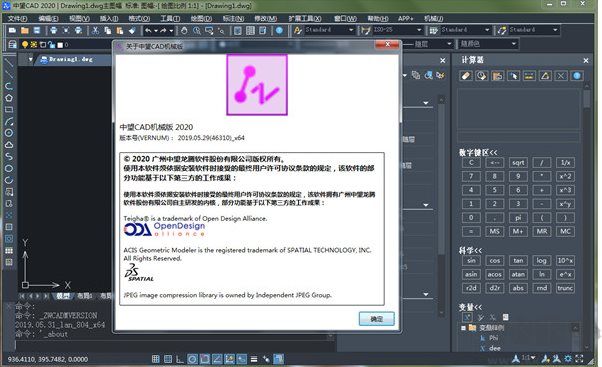Click the Undo arrow icon
602x367 pixels.
148,30
